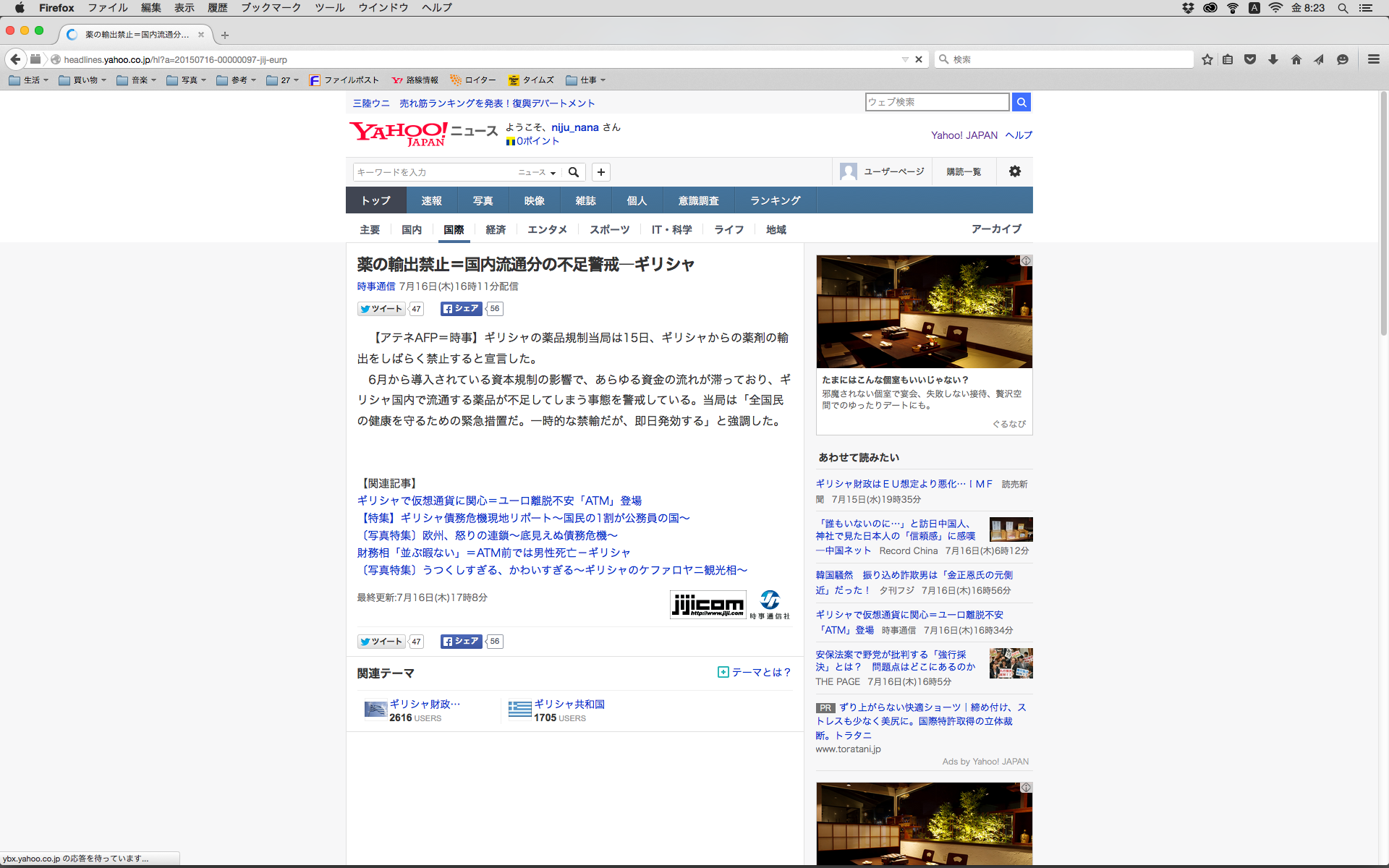Open the ギリシャ共和国 related theme link
This screenshot has width=1389, height=868.
[x=569, y=704]
